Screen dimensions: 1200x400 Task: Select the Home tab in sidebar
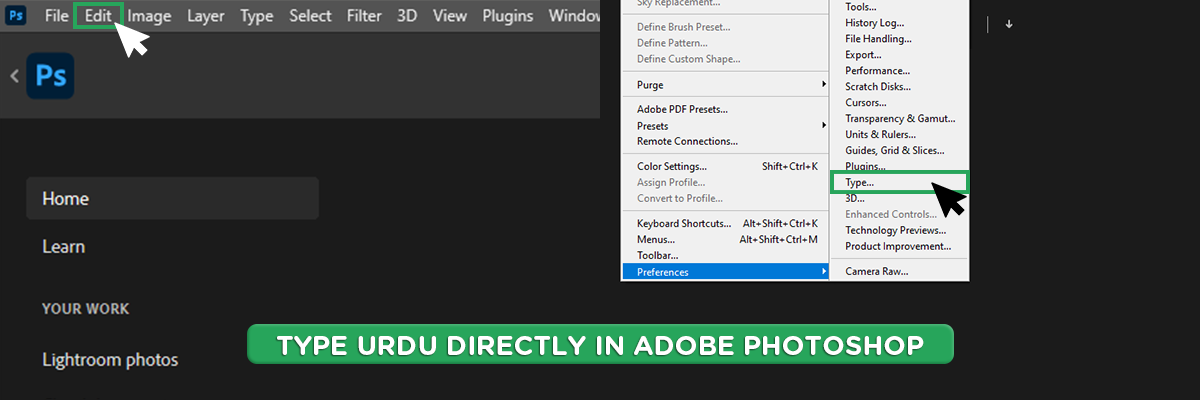tap(172, 198)
